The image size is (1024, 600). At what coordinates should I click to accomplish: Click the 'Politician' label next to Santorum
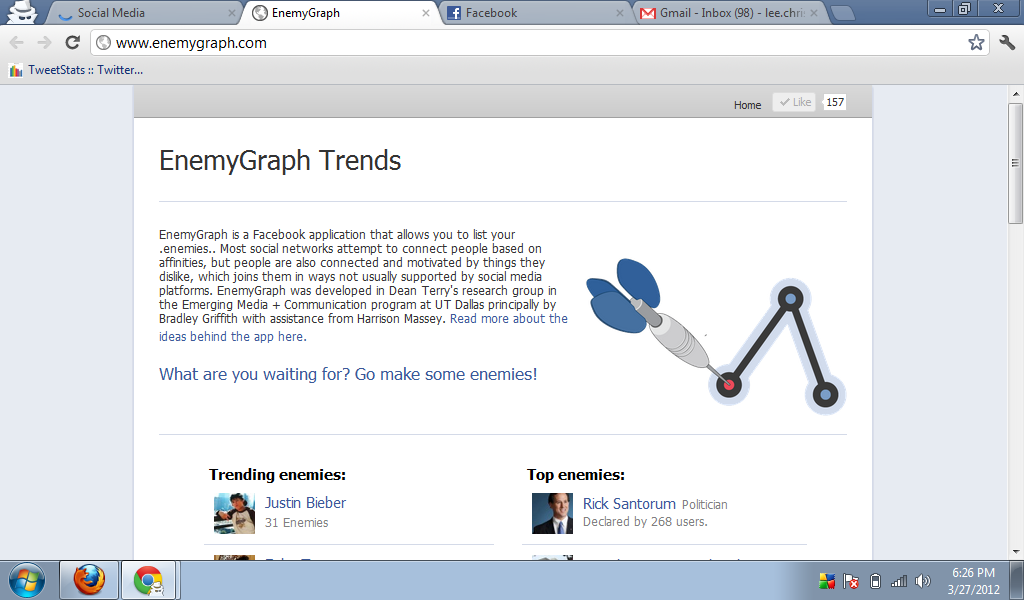pos(705,505)
